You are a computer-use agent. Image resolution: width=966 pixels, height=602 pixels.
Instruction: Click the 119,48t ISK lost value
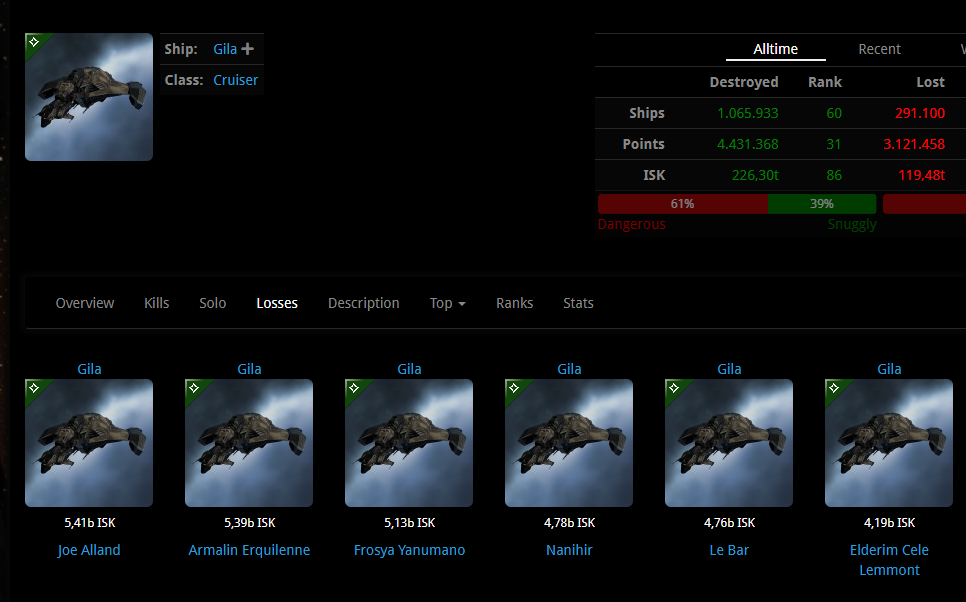point(921,176)
